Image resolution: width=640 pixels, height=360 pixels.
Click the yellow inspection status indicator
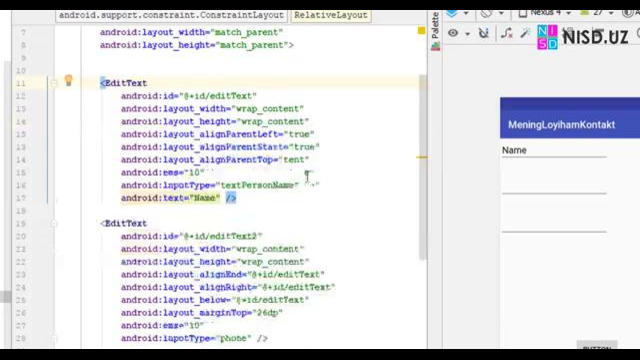[421, 31]
